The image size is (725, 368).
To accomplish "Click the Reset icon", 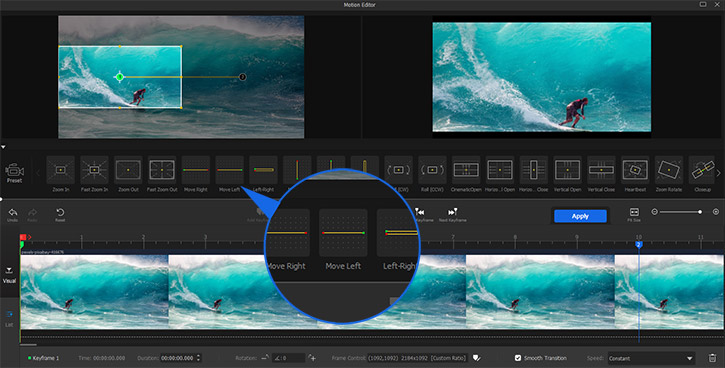I will pyautogui.click(x=60, y=213).
